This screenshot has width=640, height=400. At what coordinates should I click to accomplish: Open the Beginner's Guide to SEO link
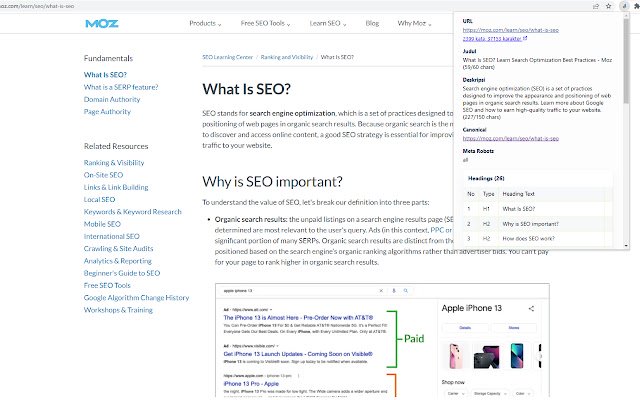pos(122,273)
